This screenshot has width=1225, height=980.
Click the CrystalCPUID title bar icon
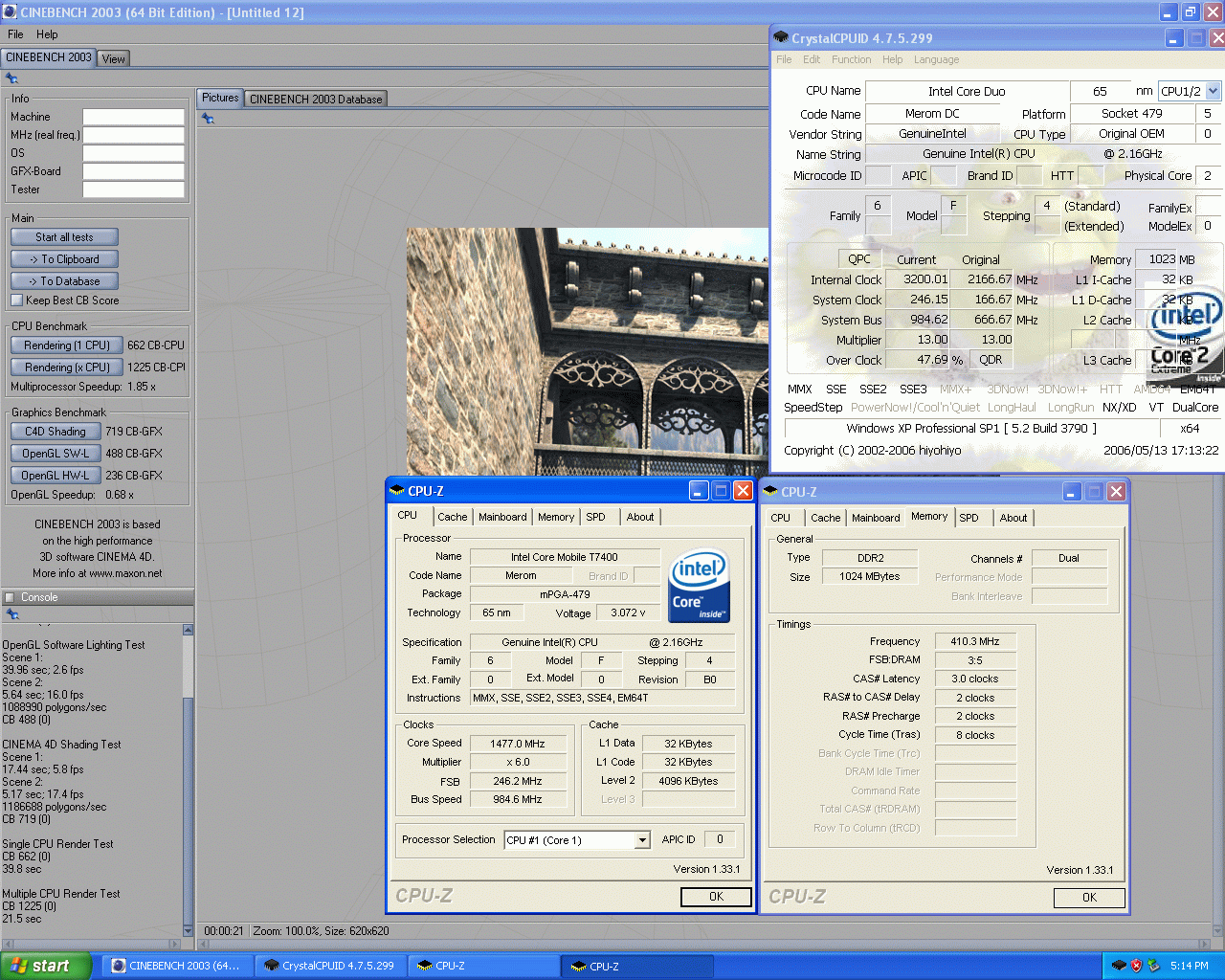pos(781,37)
